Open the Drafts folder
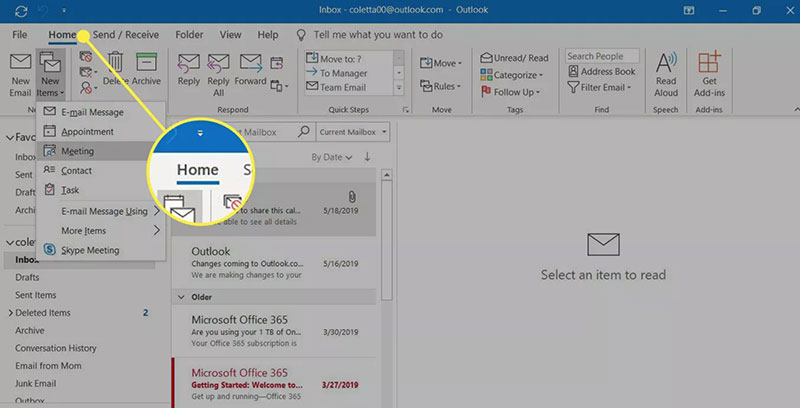This screenshot has height=408, width=800. pos(27,277)
